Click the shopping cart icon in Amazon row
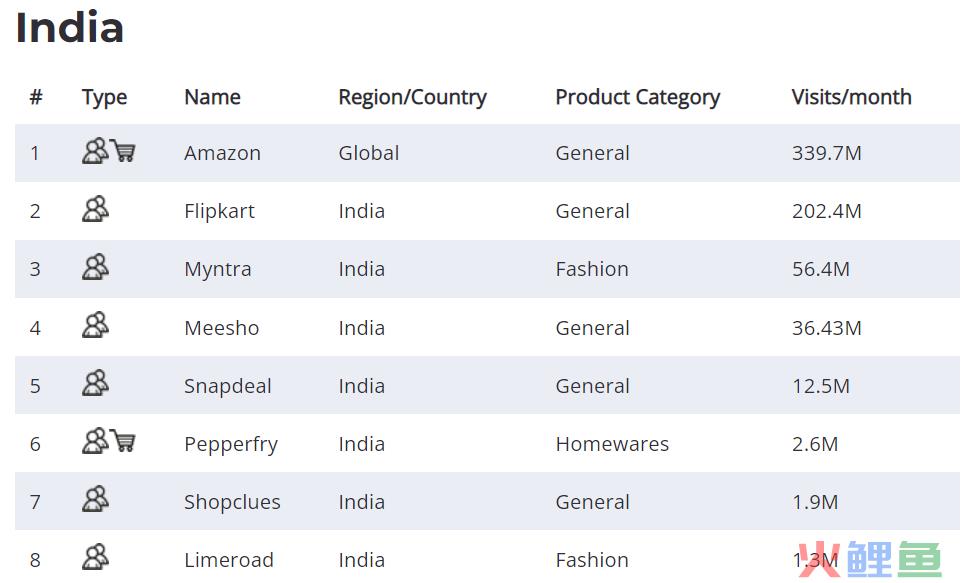Viewport: 966px width, 583px height. coord(123,150)
